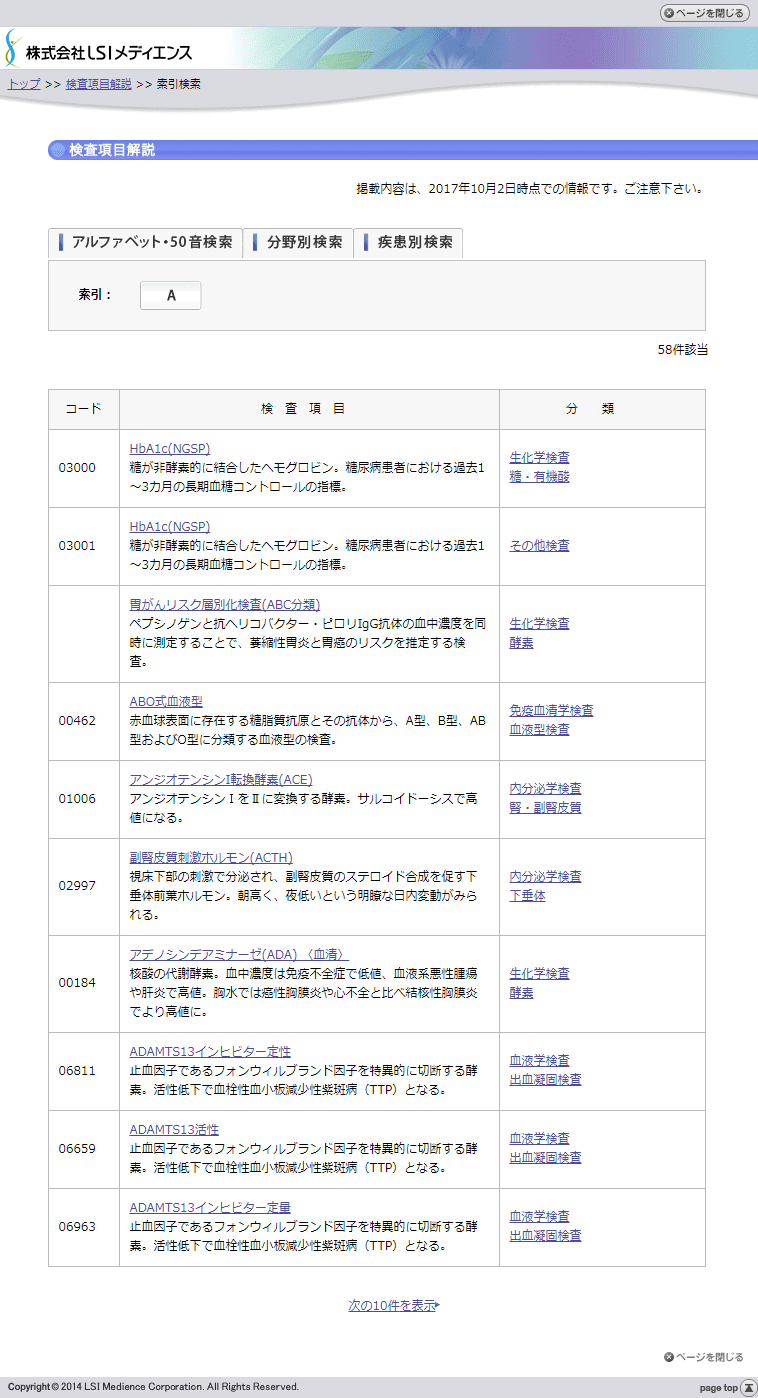
Task: Click the bottom 'ページを閉じる' link
Action: 704,1357
